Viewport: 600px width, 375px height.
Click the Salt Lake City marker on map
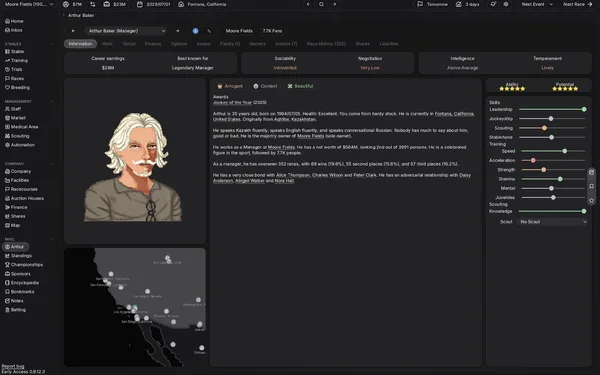[x=167, y=258]
